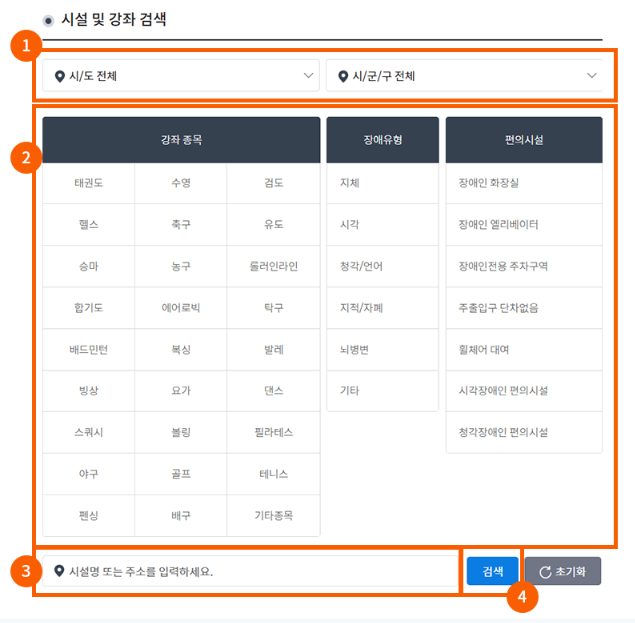Click the blue 검색 search button
Screen dimensions: 635x623
point(492,571)
